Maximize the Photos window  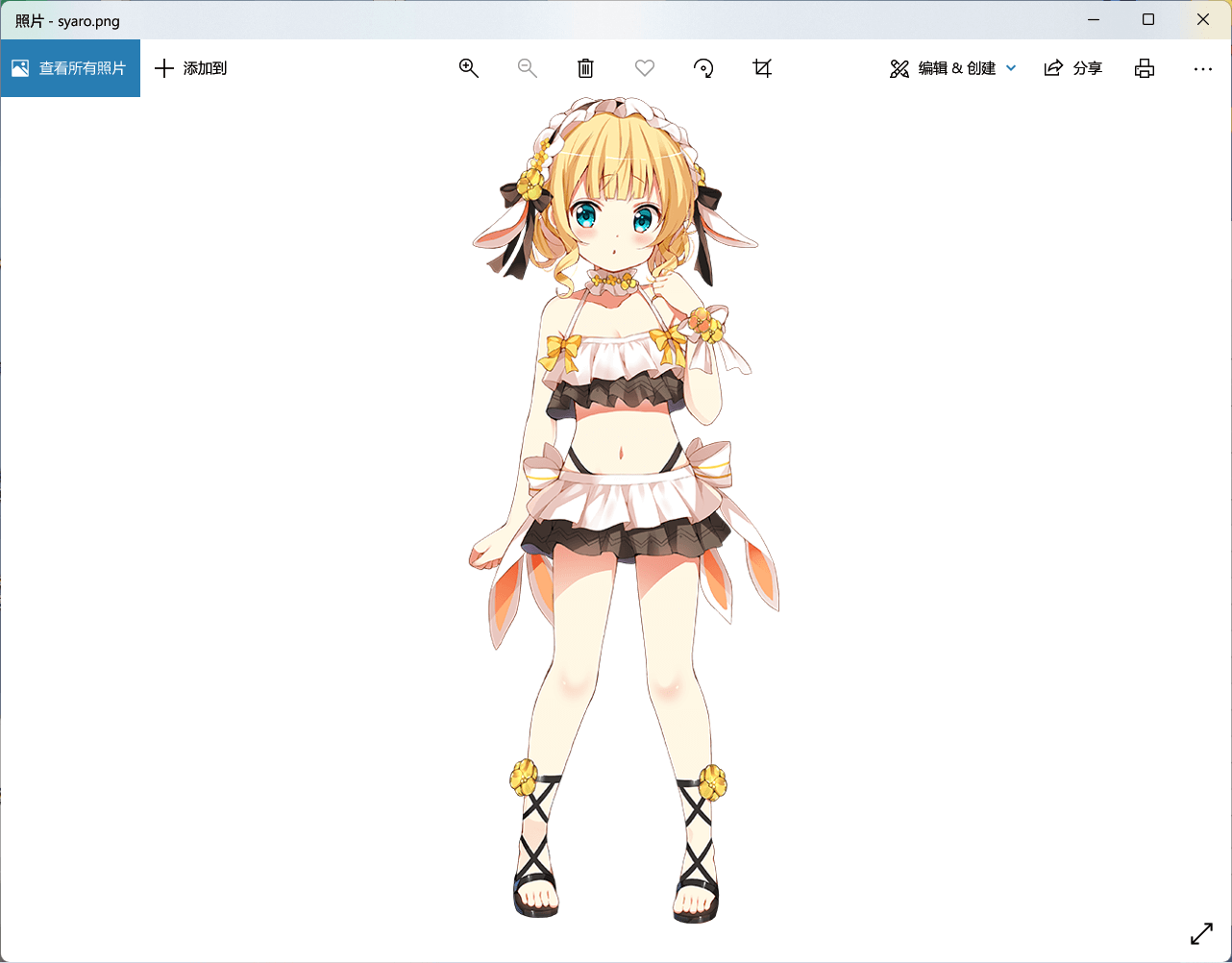click(x=1148, y=19)
